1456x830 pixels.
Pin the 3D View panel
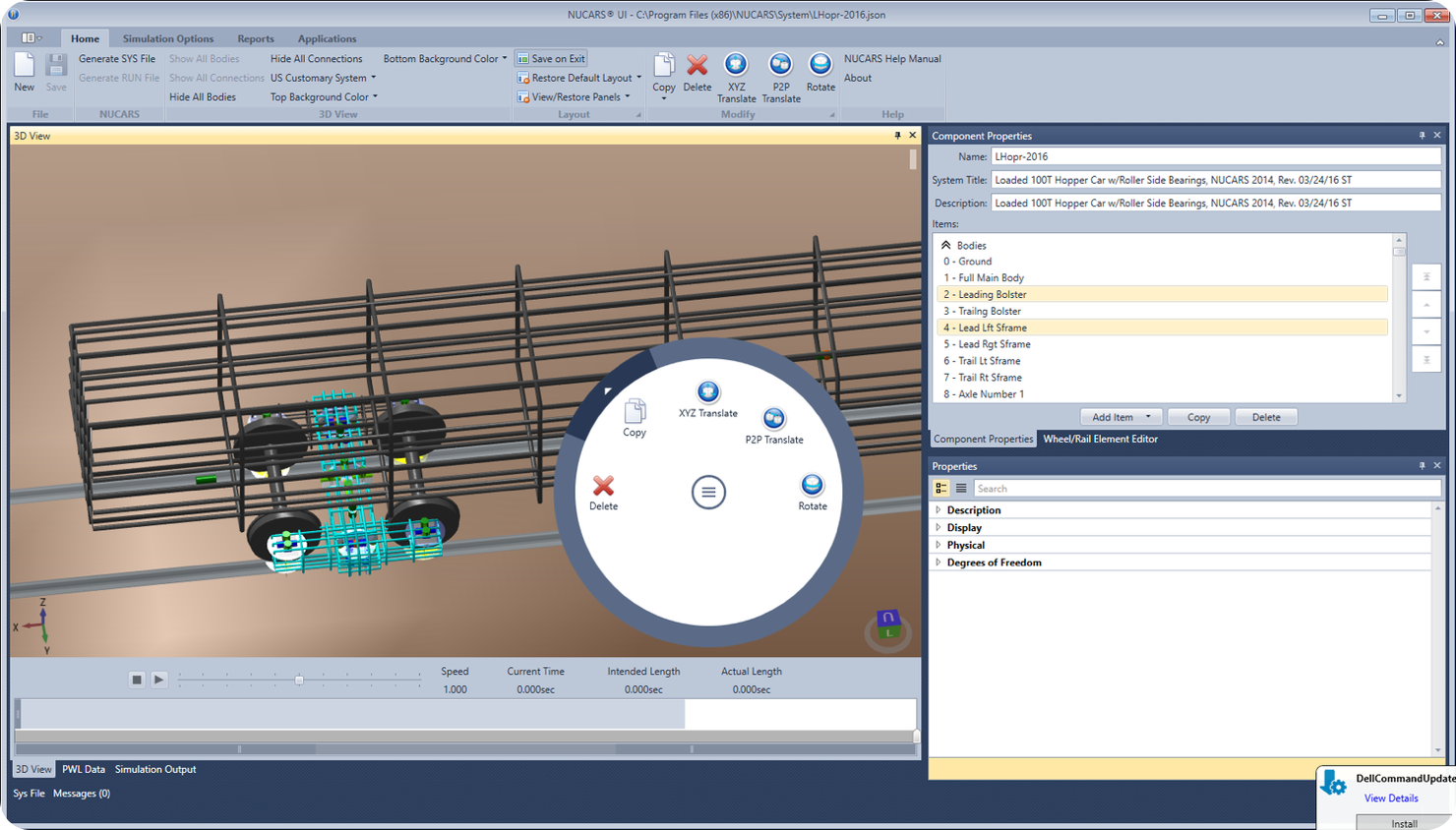(x=897, y=136)
